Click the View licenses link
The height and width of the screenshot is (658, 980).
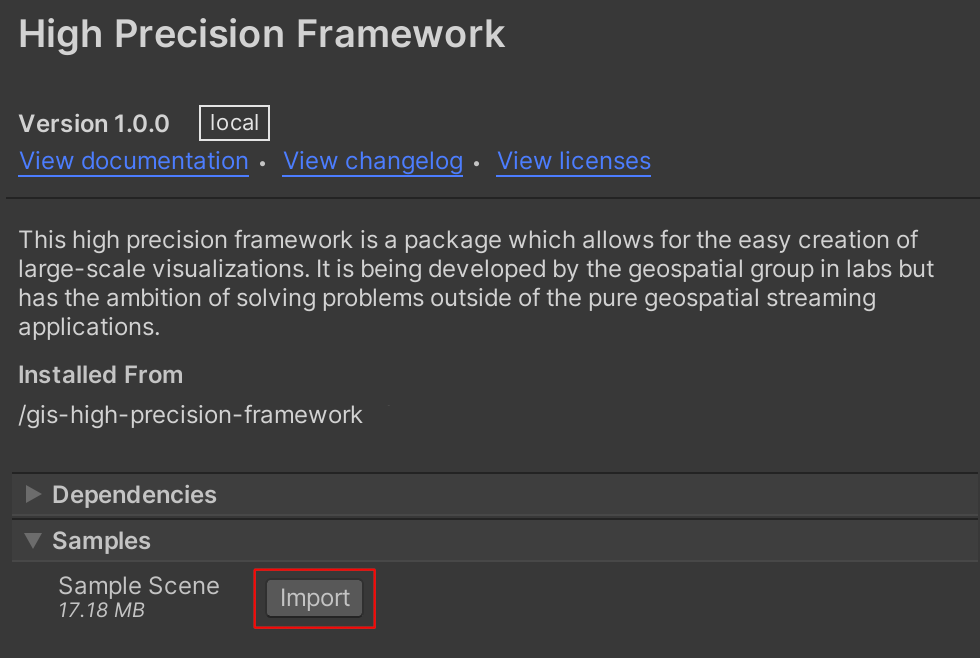(574, 161)
